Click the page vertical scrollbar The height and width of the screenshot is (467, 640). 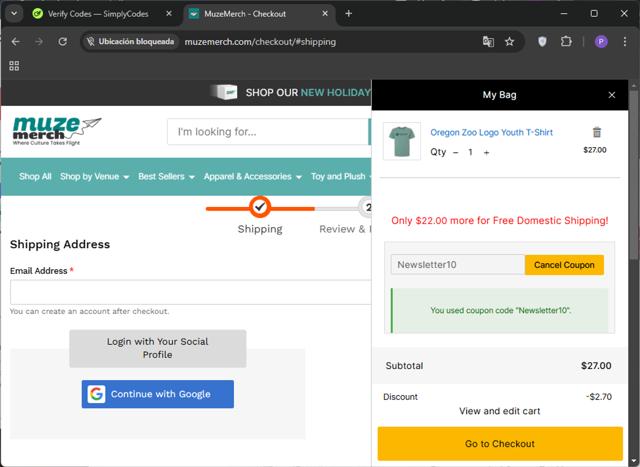633,176
